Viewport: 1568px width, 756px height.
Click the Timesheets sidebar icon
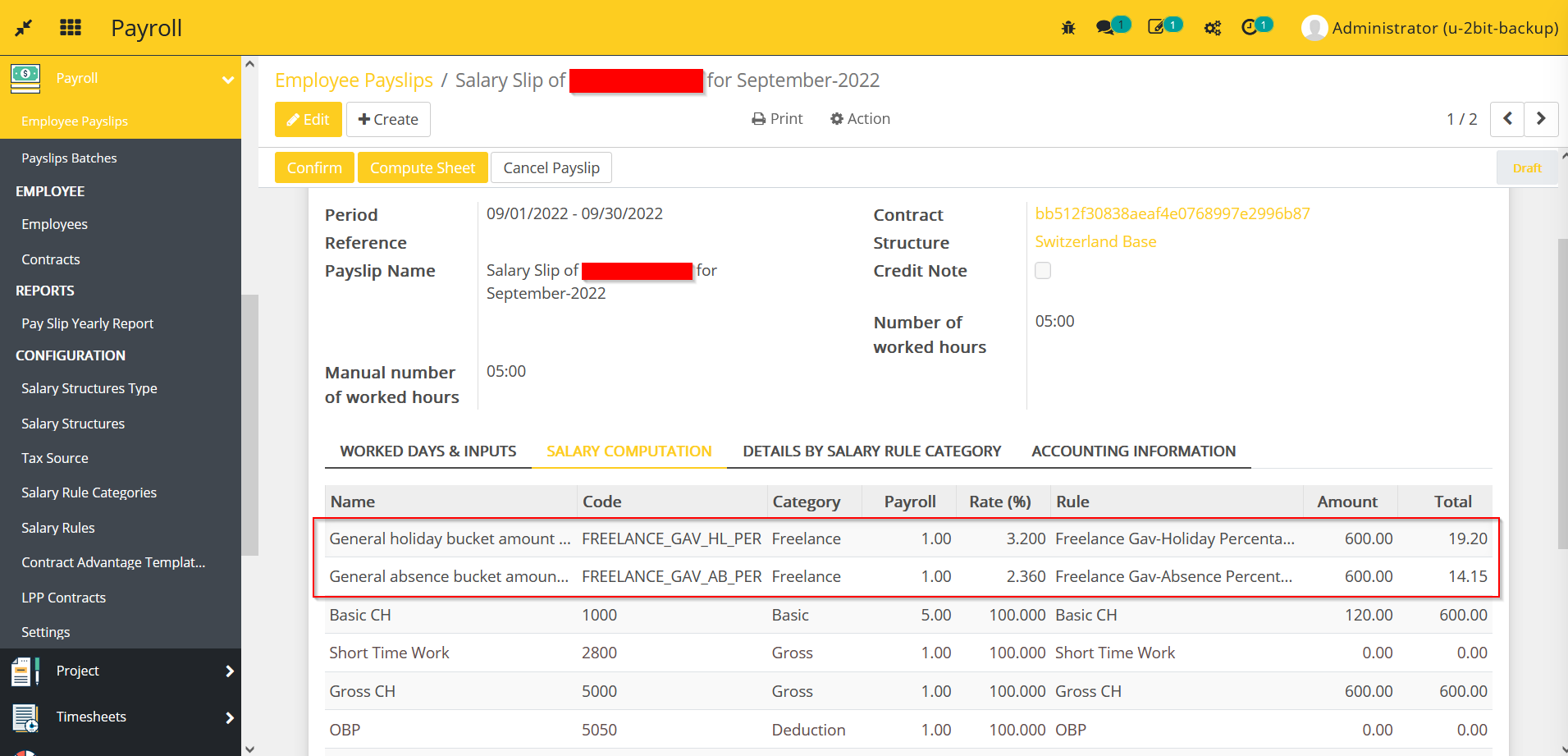coord(24,717)
